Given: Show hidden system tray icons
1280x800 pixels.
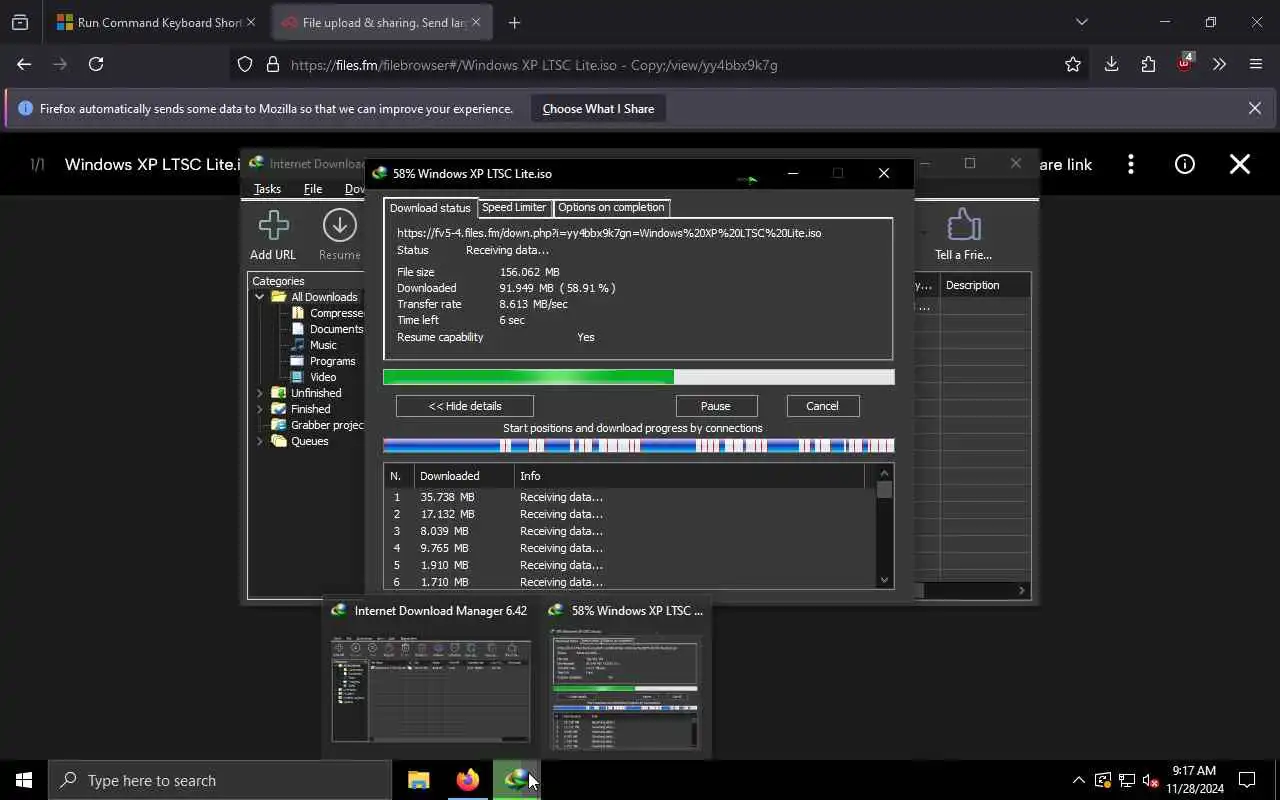Looking at the screenshot, I should point(1078,780).
